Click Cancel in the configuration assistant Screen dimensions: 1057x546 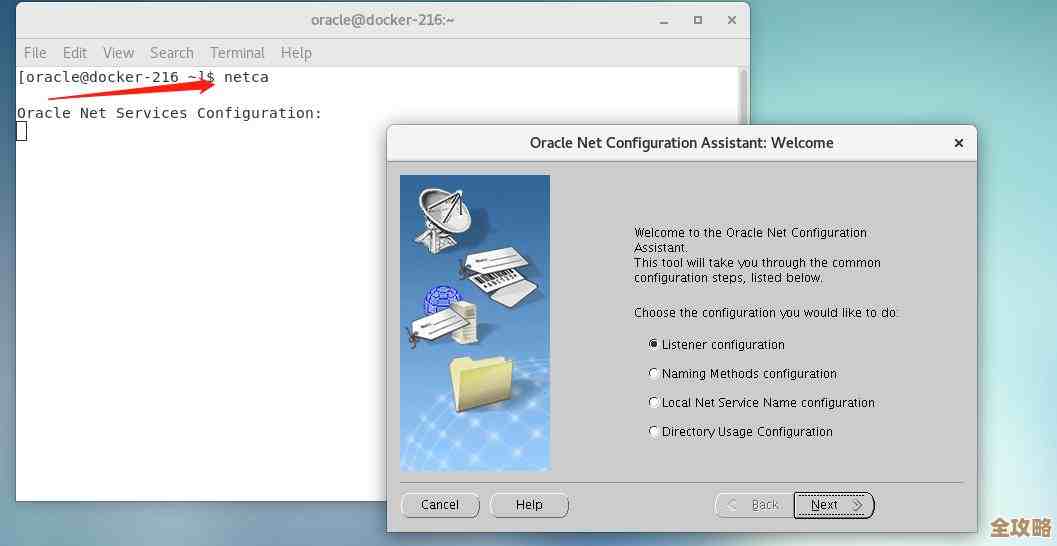[440, 505]
